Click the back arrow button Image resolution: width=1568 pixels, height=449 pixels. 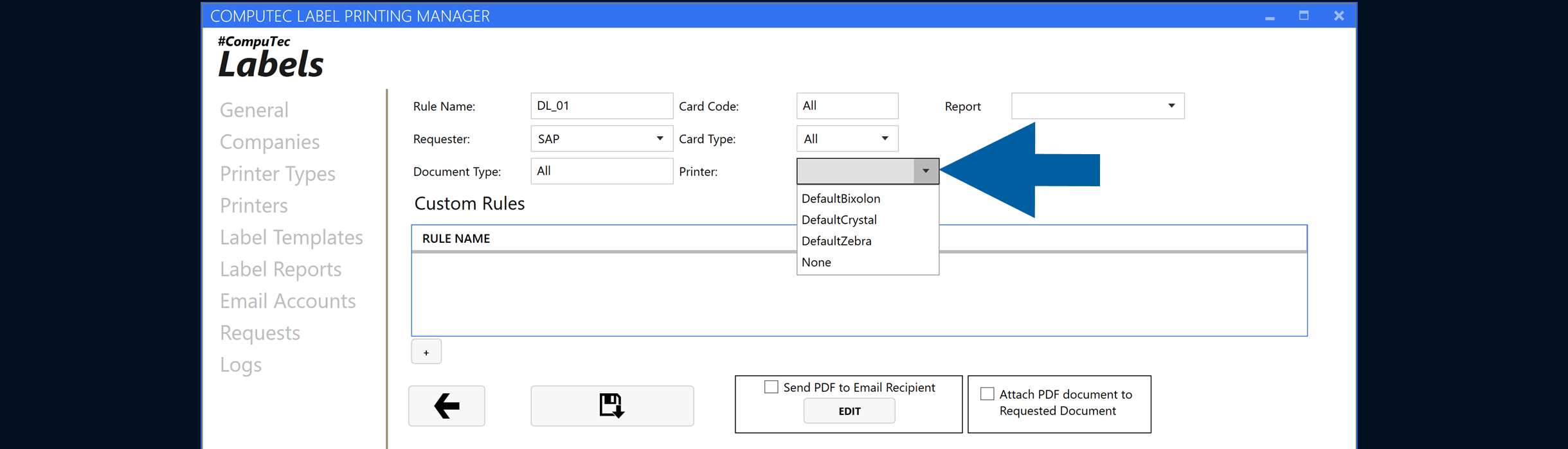[447, 406]
